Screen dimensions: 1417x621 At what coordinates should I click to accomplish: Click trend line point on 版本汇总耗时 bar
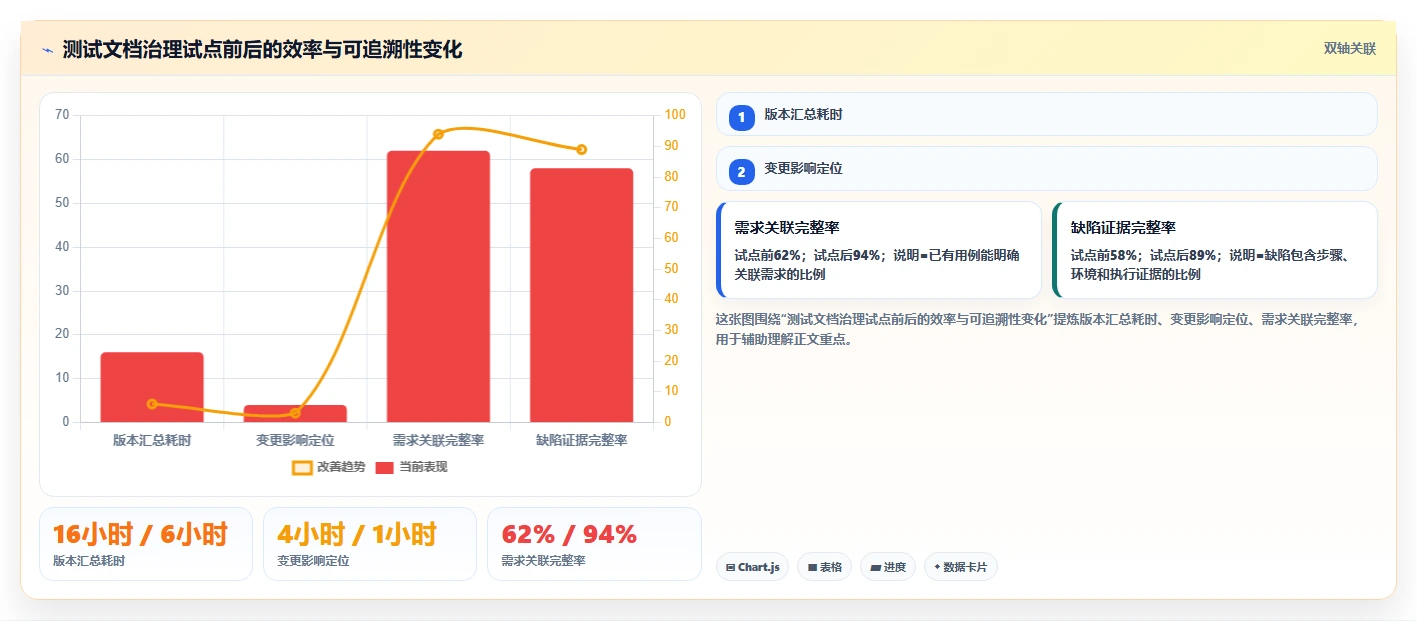click(152, 404)
